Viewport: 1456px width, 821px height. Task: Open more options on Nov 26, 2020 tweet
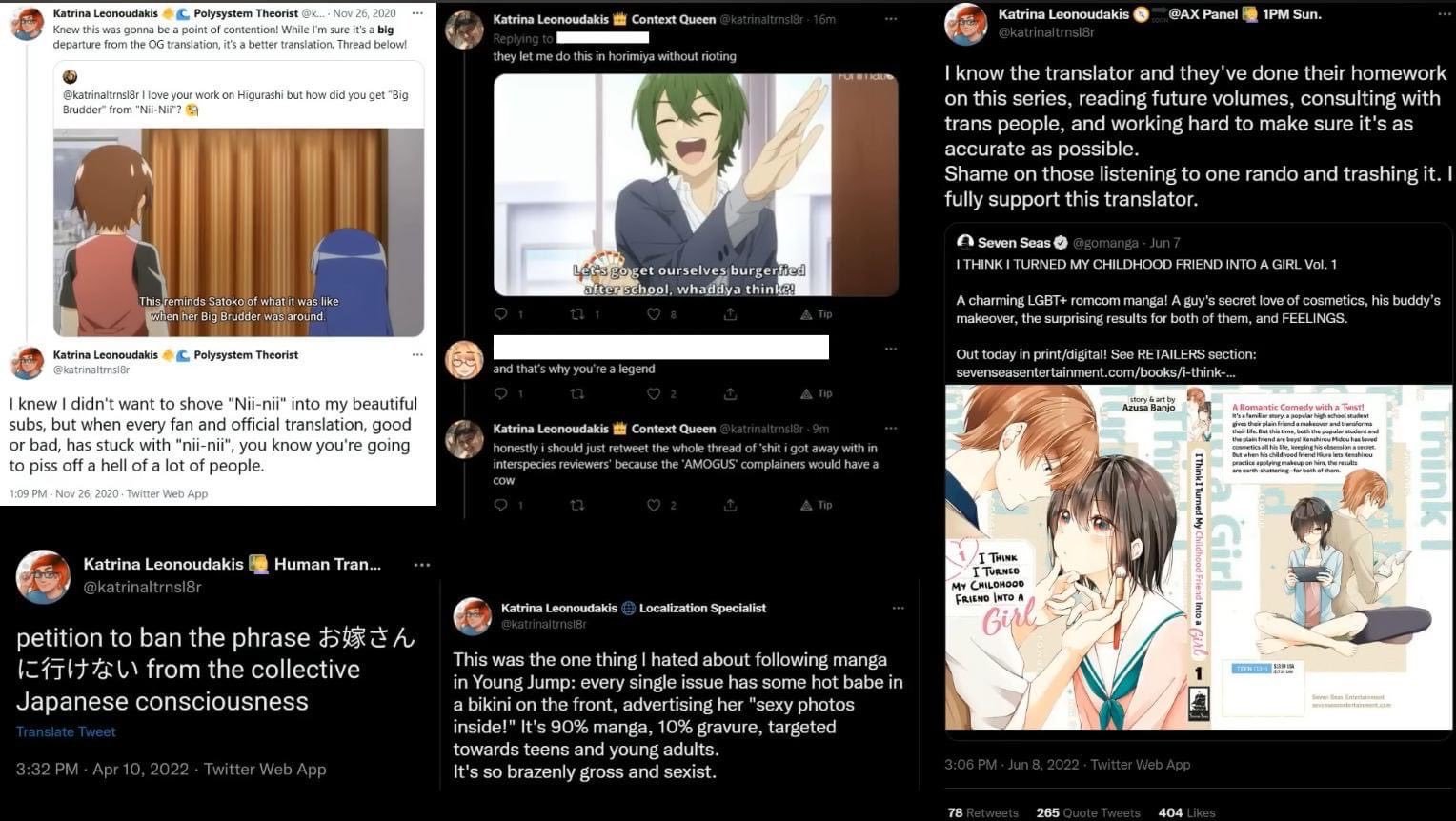tap(416, 13)
